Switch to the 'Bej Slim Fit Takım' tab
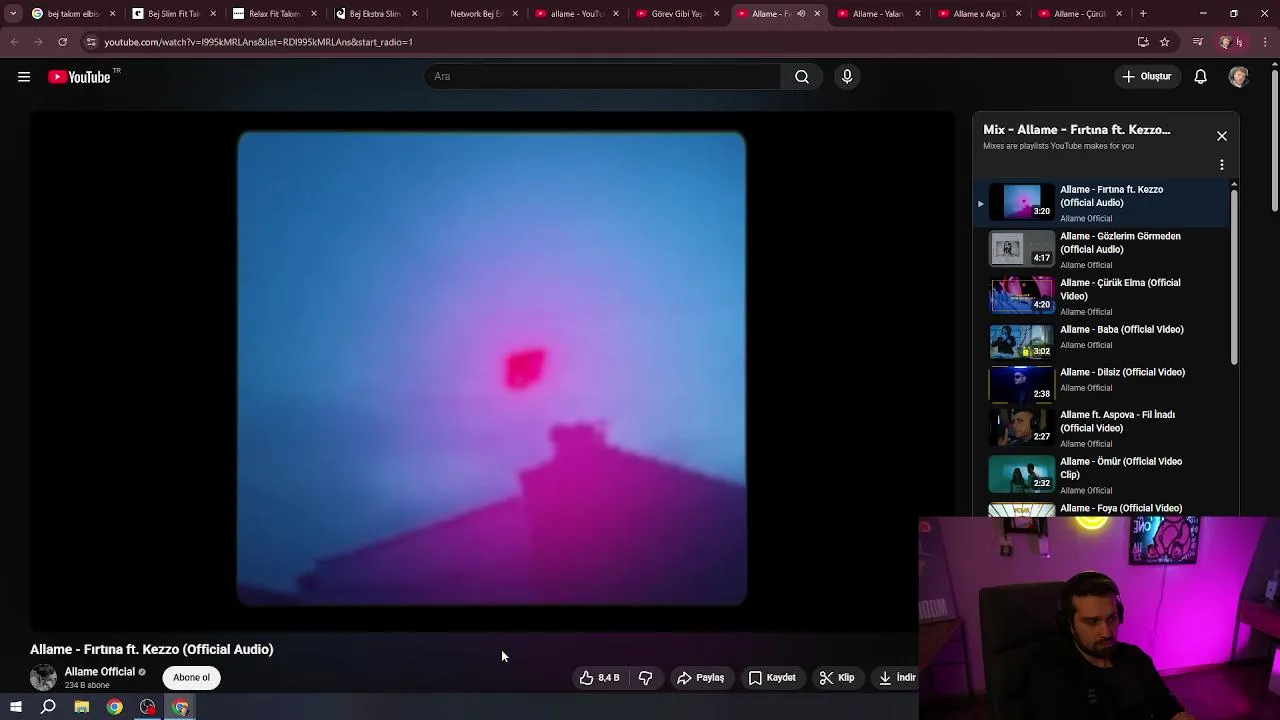1280x720 pixels. (x=174, y=14)
